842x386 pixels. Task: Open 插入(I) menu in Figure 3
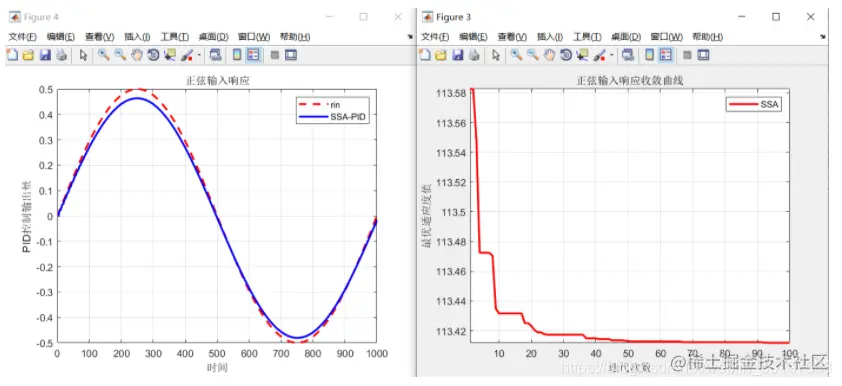549,37
